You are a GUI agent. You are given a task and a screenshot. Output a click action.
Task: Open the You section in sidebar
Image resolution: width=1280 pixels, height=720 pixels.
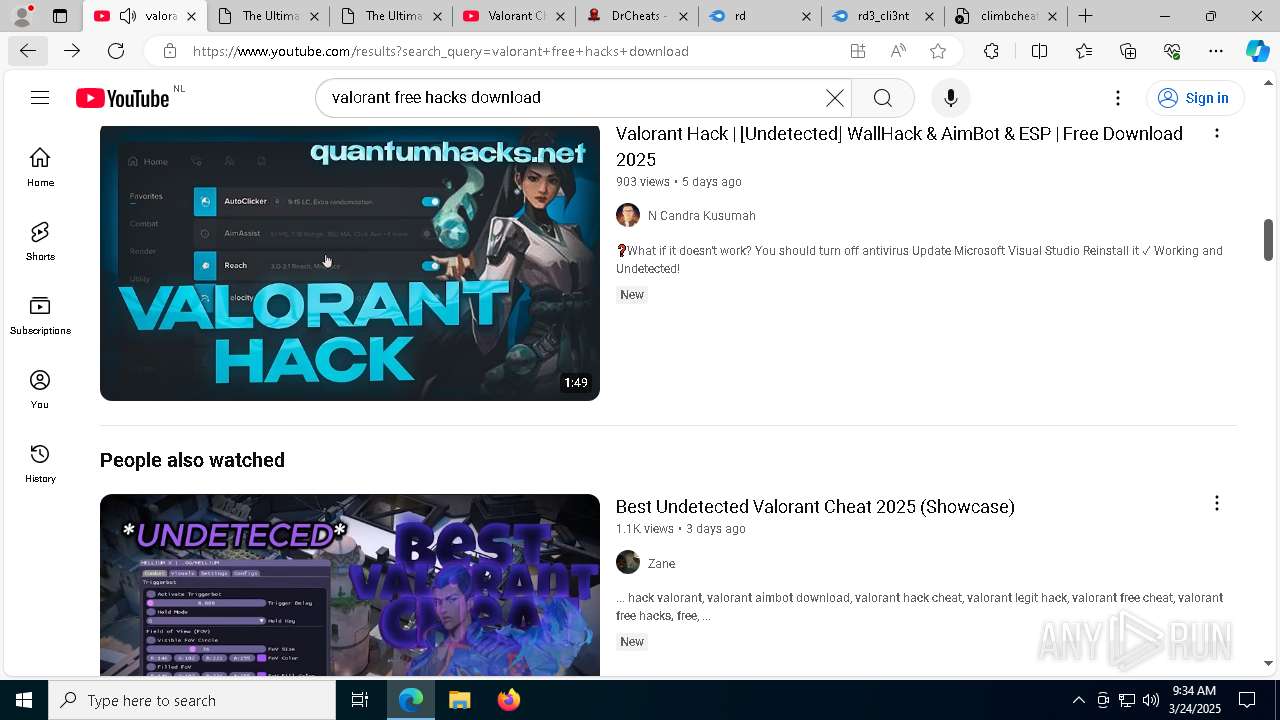tap(40, 389)
